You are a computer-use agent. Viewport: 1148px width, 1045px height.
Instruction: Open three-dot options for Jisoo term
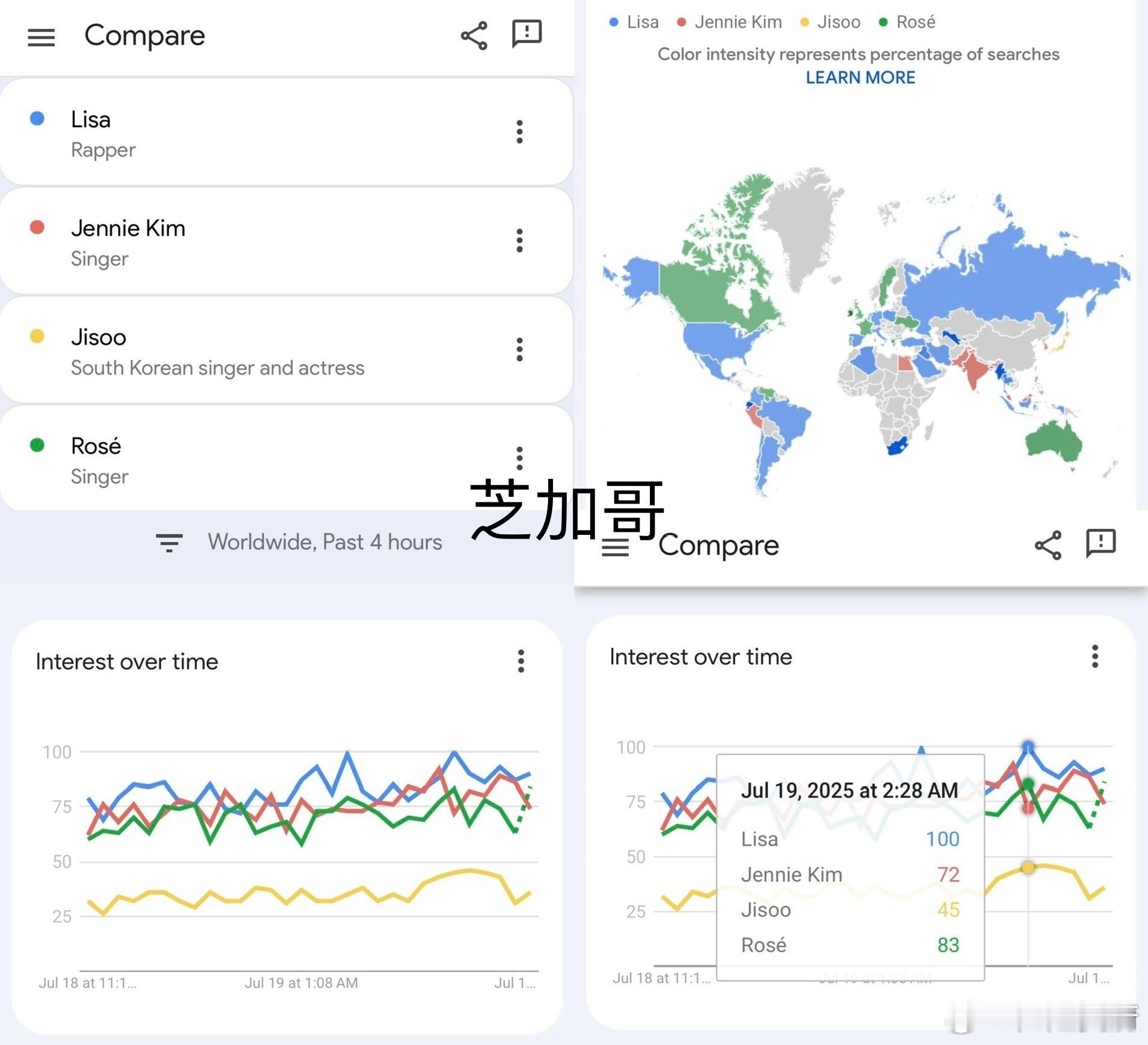click(x=519, y=349)
